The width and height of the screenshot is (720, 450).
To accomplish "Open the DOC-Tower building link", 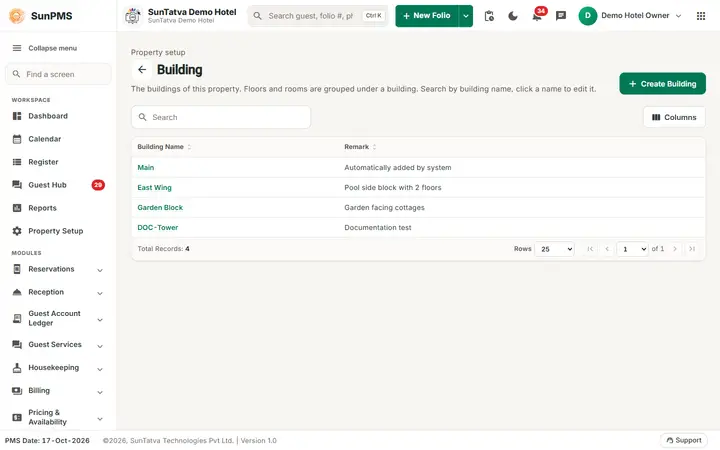I will point(158,228).
